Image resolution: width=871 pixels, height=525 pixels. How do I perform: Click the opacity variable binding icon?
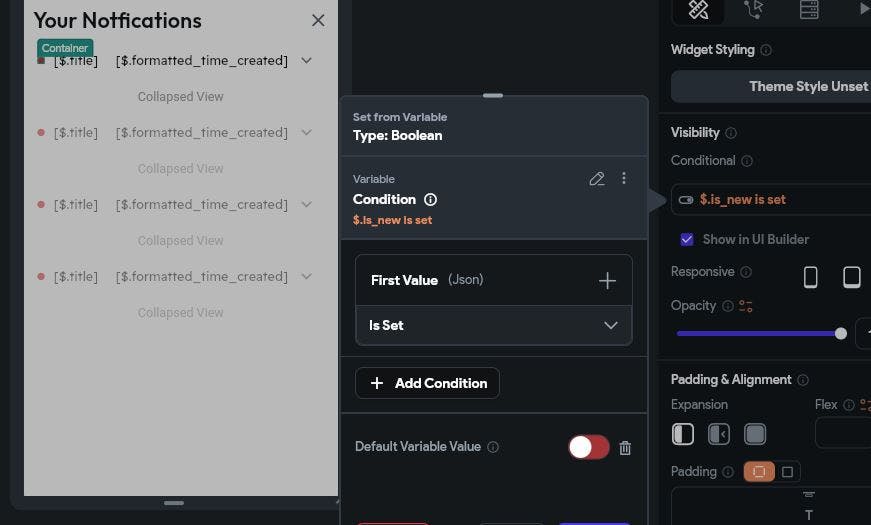point(745,306)
